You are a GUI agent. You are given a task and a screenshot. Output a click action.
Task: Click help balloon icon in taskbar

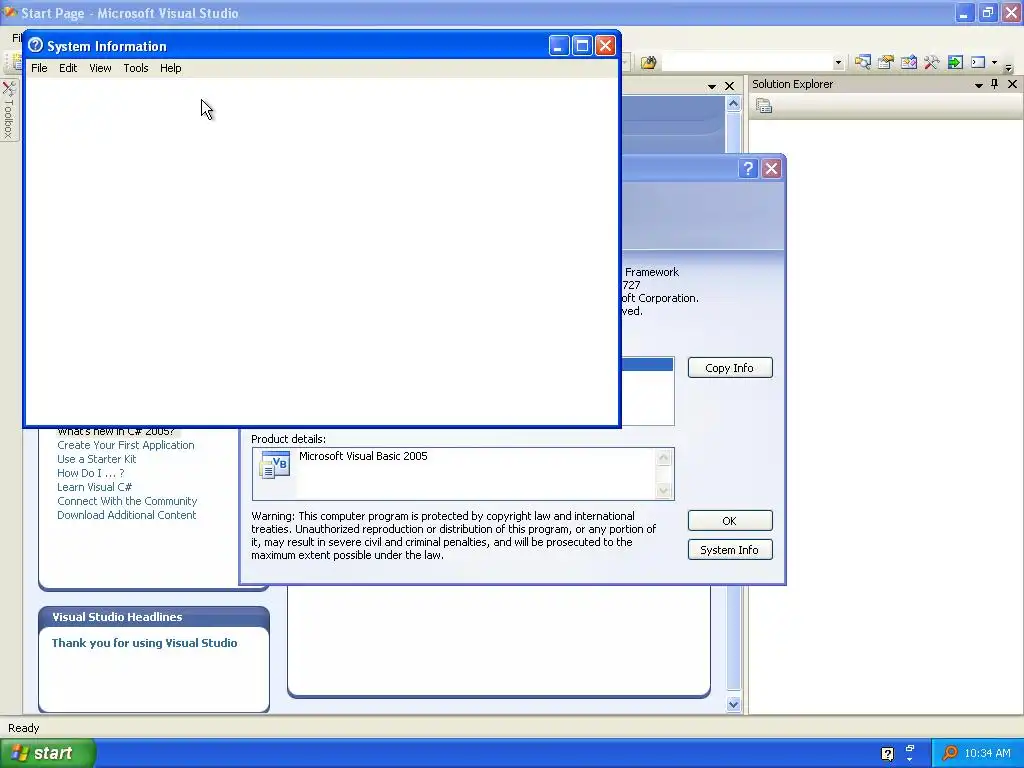[887, 754]
